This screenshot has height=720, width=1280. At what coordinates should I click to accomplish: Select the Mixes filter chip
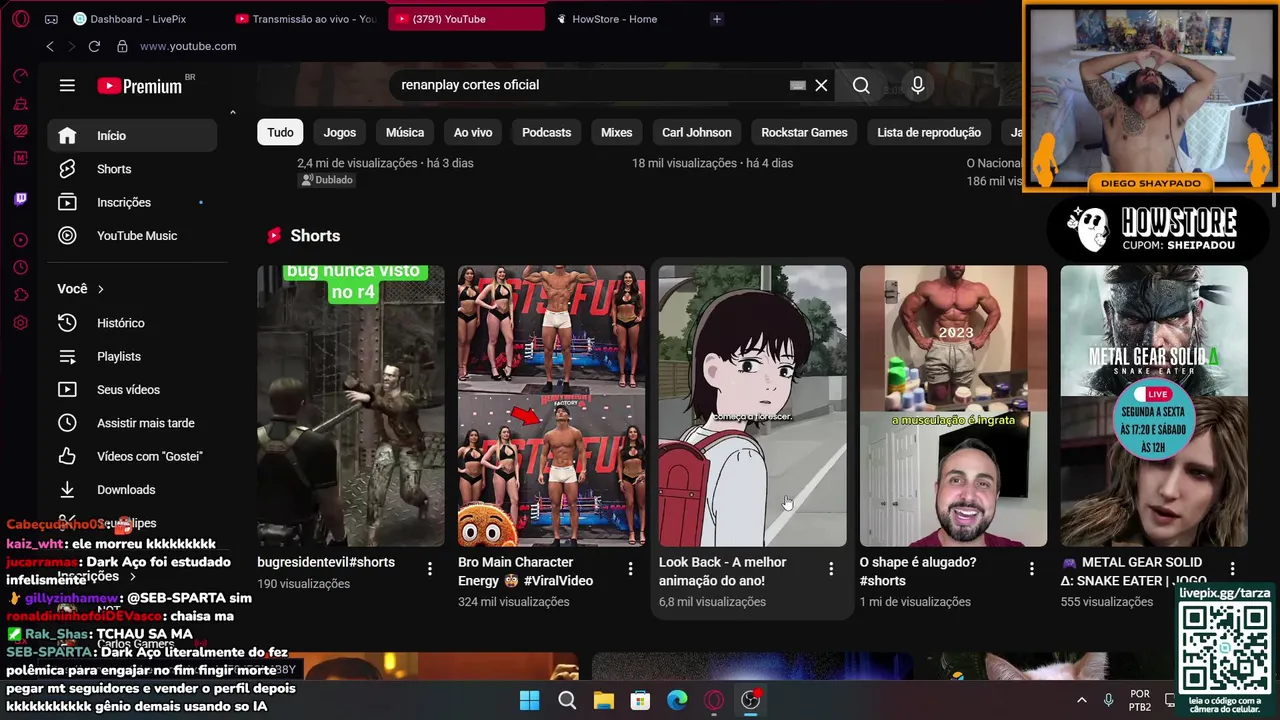pos(616,132)
